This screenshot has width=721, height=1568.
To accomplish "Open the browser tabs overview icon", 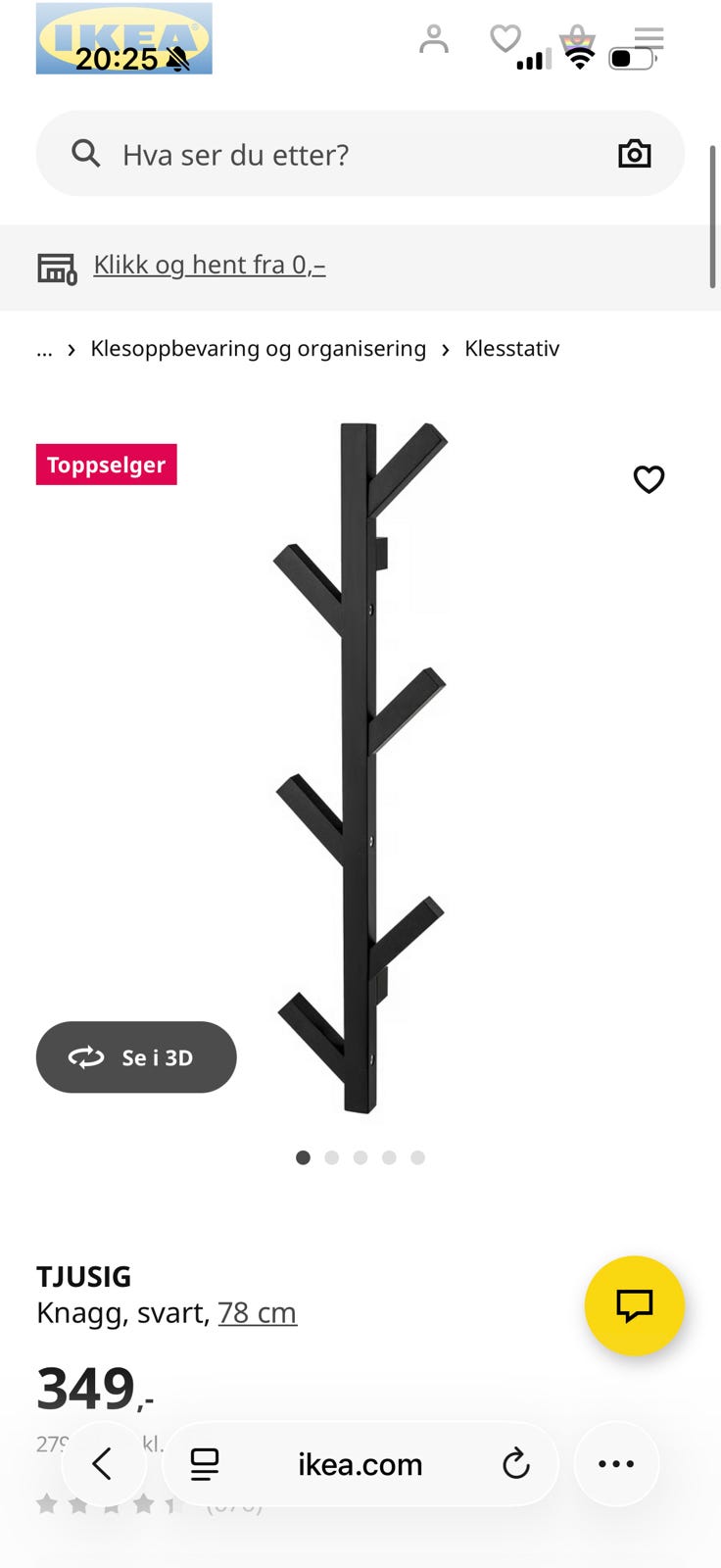I will point(205,1464).
